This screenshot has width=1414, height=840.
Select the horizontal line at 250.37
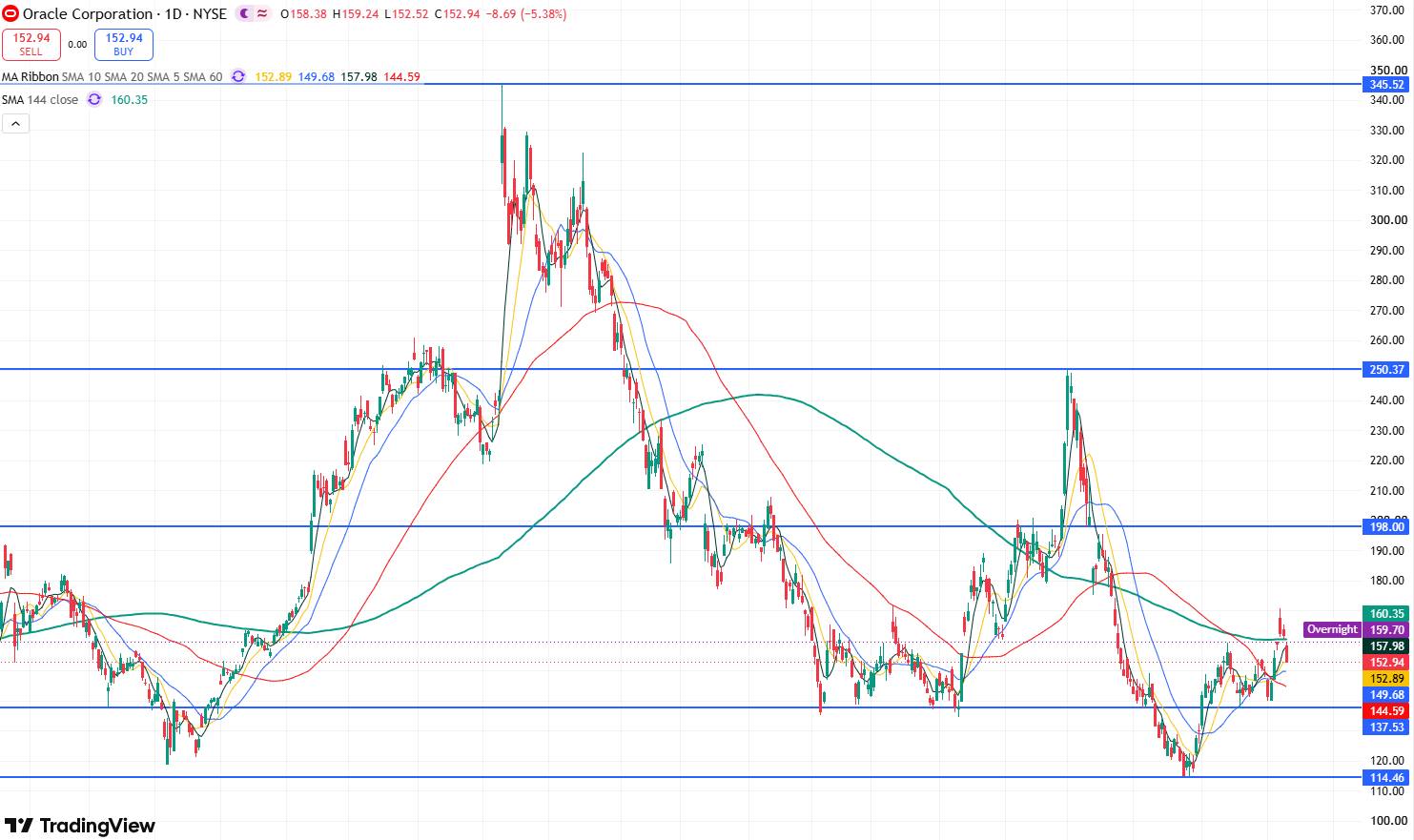683,369
